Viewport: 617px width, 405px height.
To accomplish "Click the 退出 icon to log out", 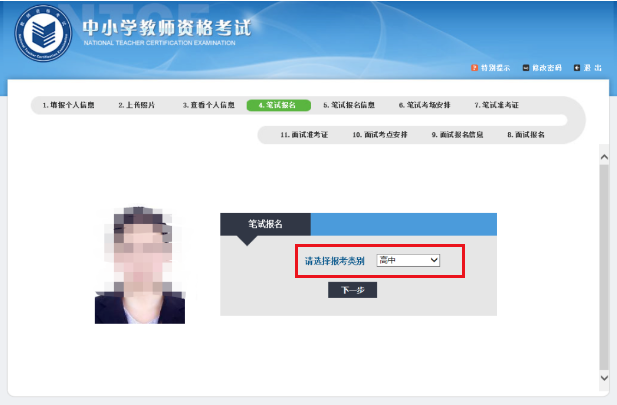I will pos(577,68).
